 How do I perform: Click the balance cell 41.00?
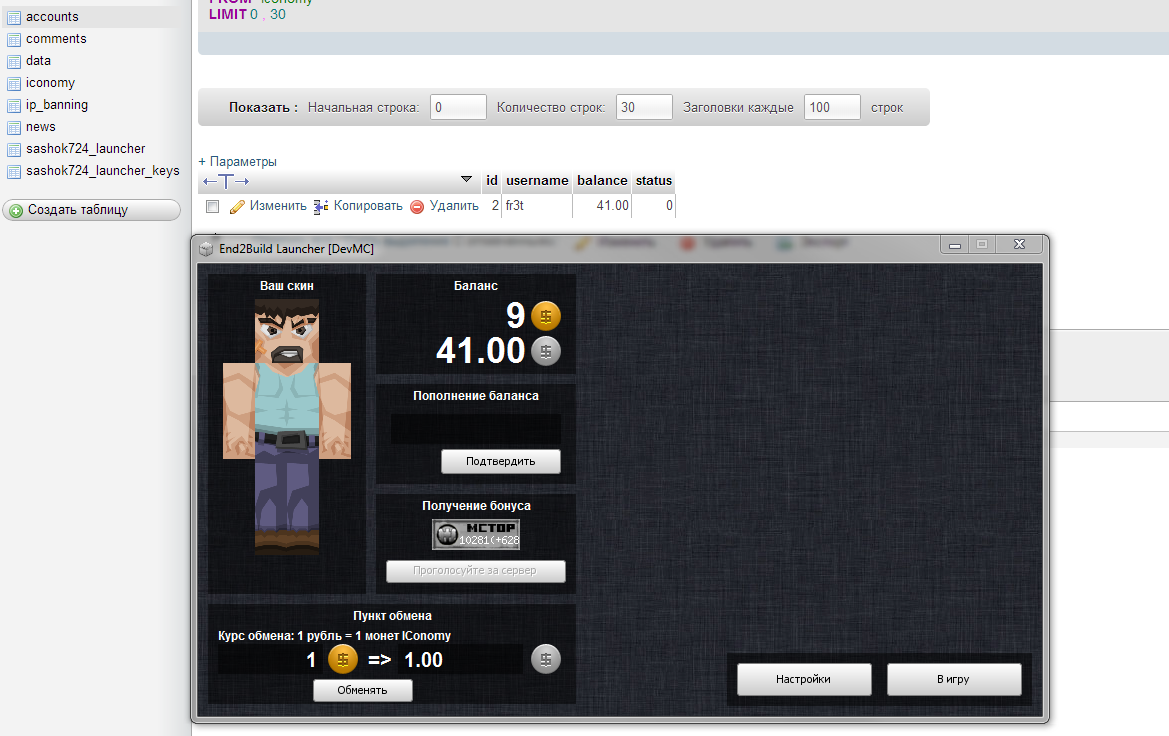602,206
